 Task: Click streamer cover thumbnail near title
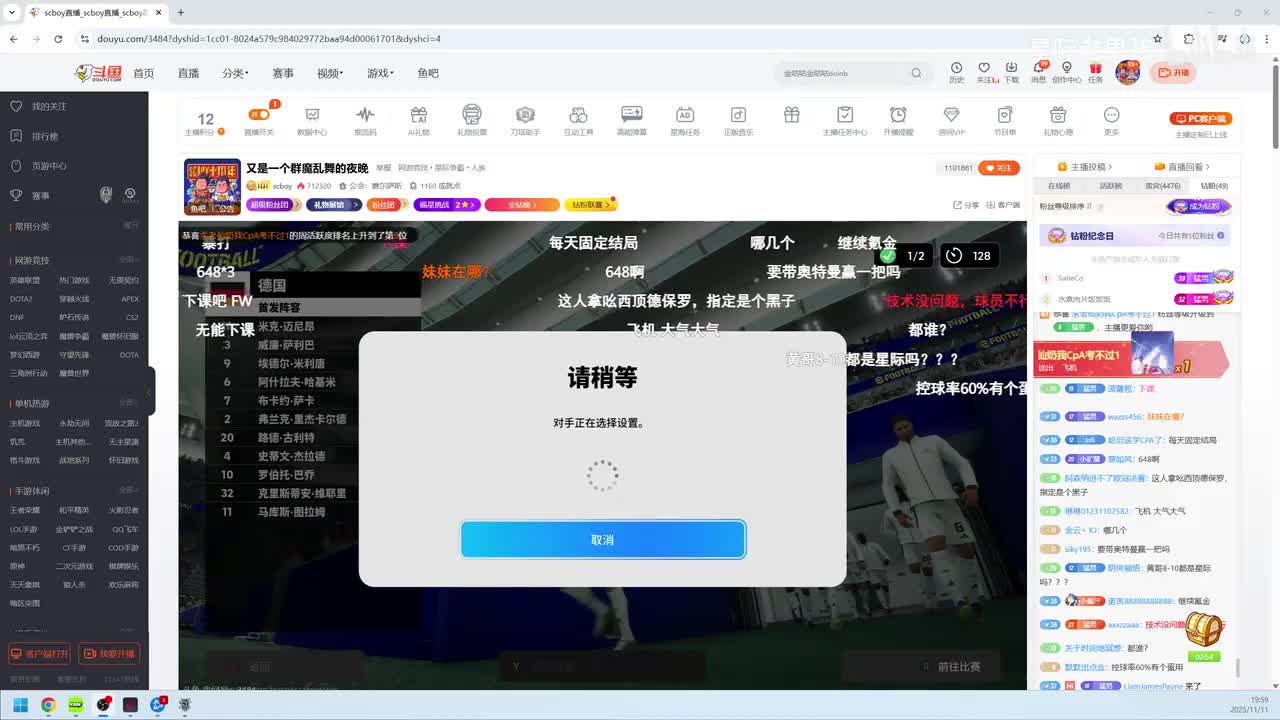click(x=212, y=187)
